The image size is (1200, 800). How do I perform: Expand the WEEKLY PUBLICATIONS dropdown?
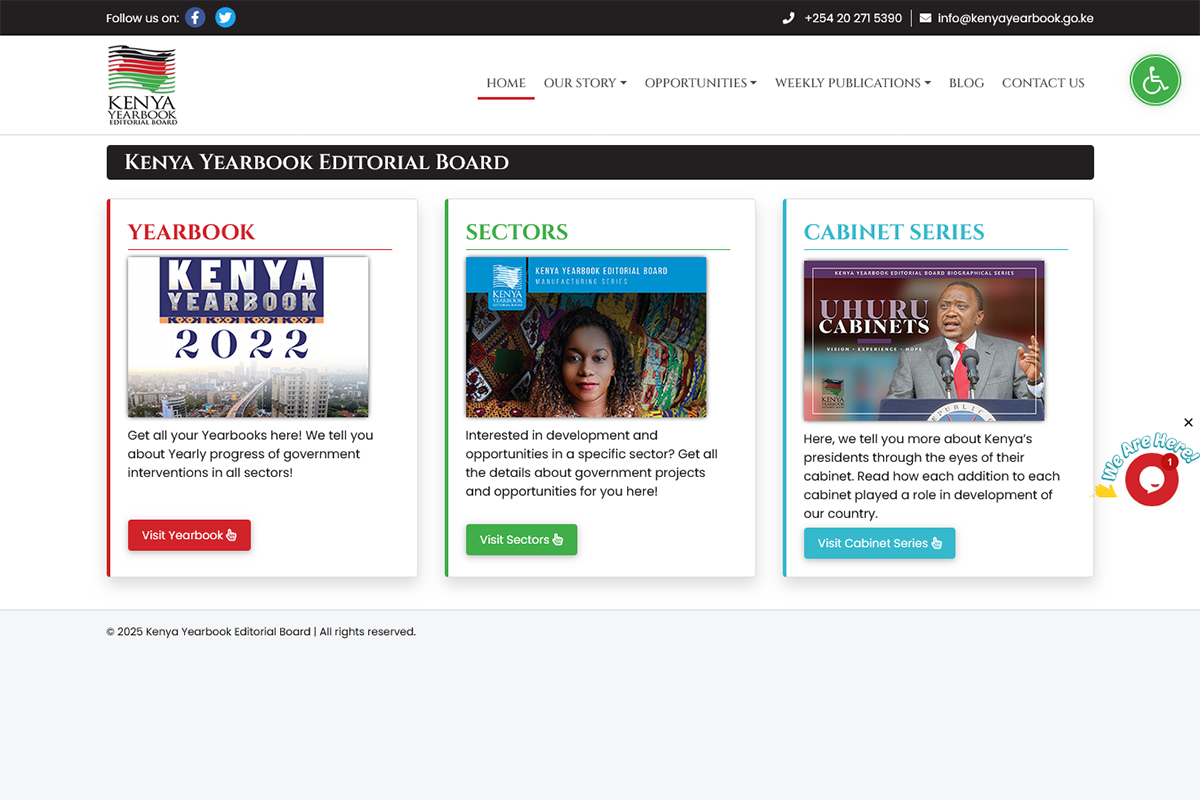point(852,83)
